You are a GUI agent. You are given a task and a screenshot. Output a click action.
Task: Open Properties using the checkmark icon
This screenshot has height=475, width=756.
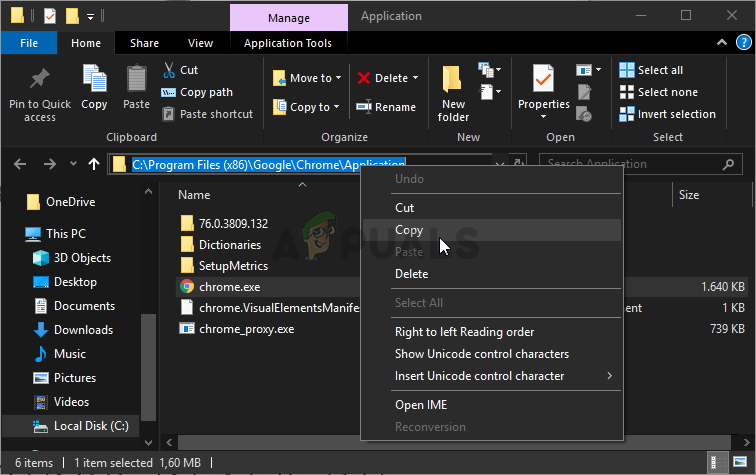[x=543, y=78]
